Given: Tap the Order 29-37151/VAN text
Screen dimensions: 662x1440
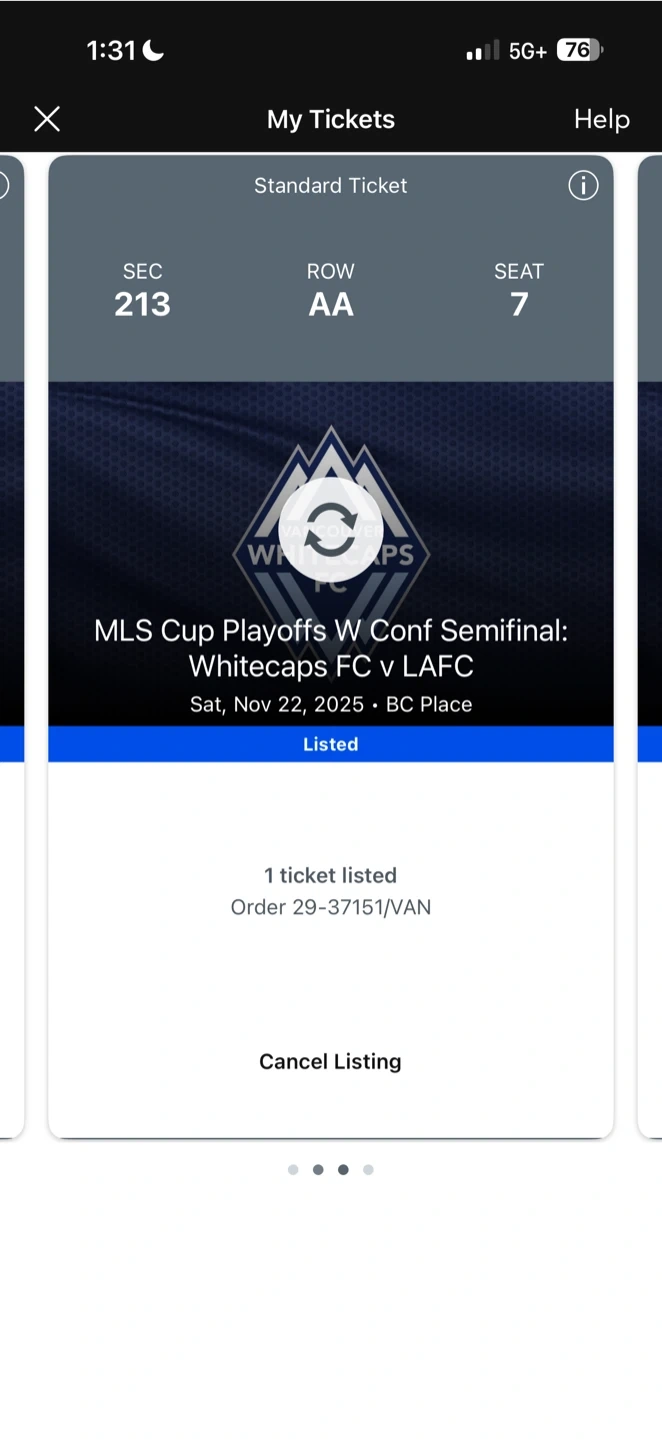Looking at the screenshot, I should (x=331, y=907).
